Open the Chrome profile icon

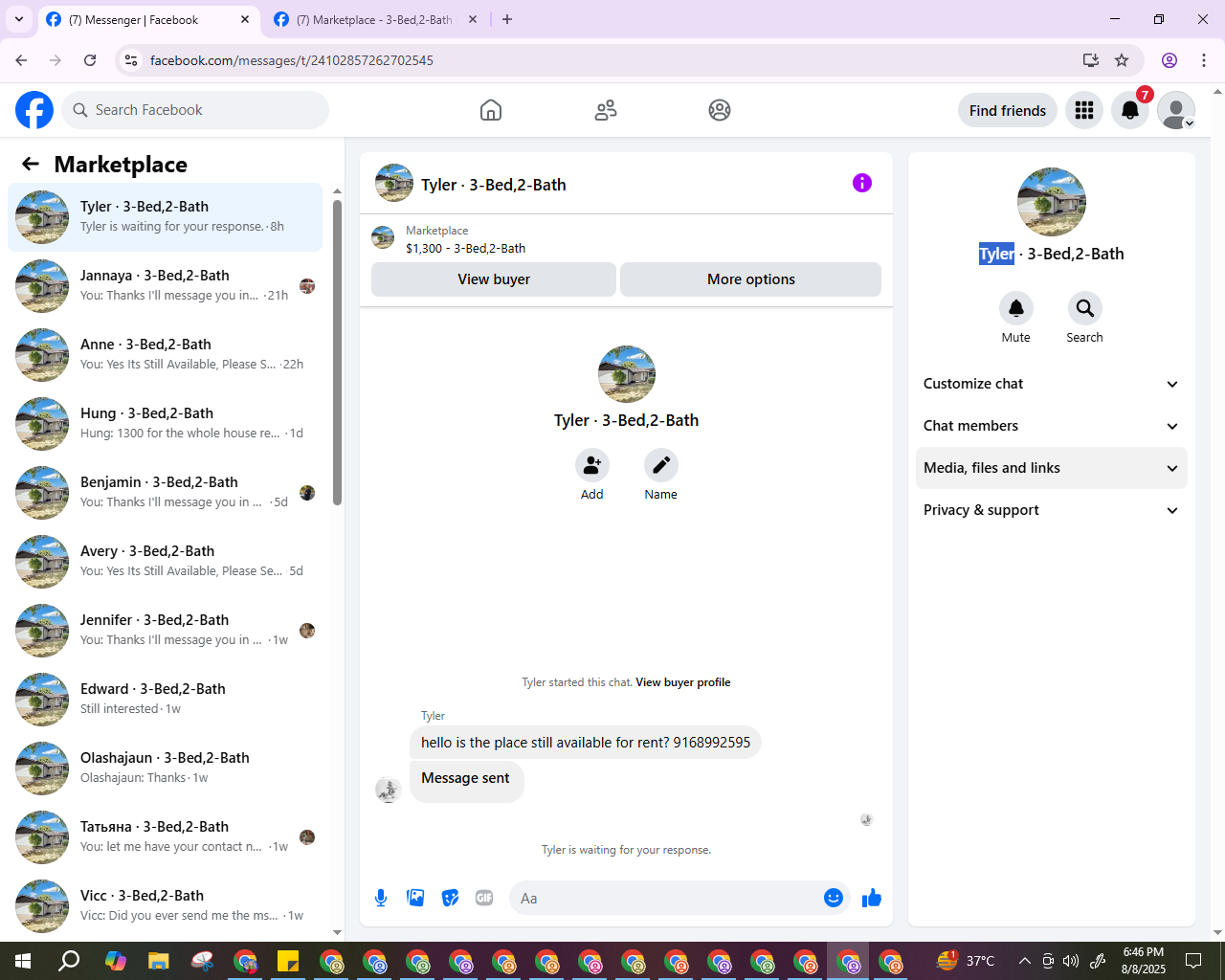click(1169, 60)
